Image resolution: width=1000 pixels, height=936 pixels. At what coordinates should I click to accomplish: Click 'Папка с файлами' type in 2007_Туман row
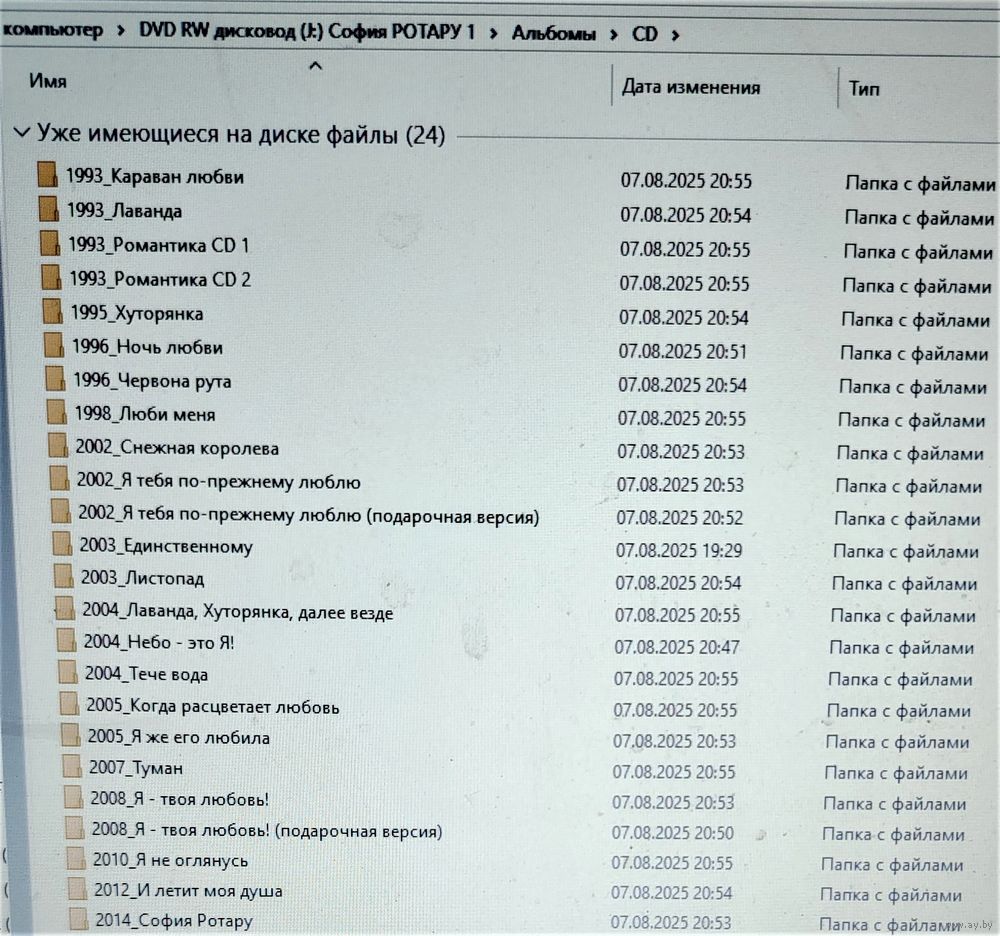coord(895,773)
